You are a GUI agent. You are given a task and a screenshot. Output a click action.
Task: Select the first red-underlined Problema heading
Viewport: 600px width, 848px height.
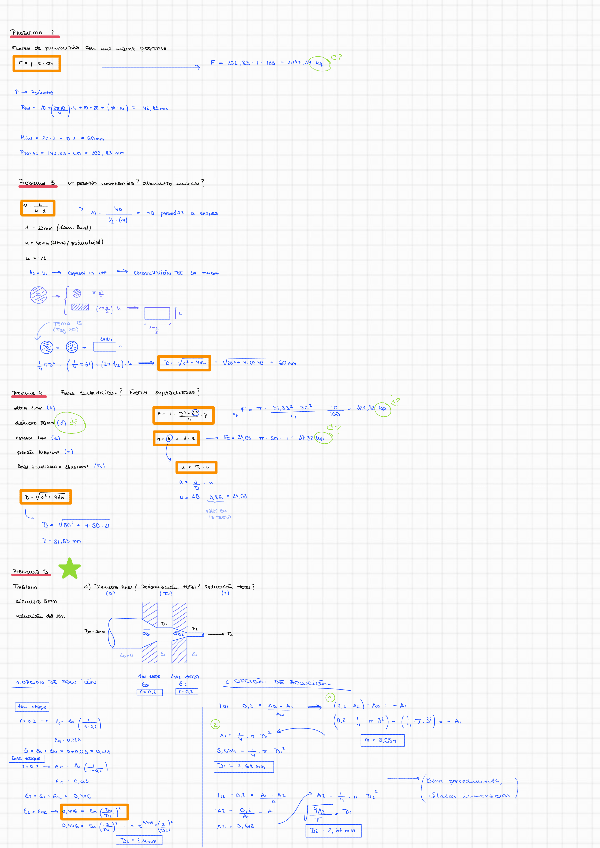pos(34,34)
